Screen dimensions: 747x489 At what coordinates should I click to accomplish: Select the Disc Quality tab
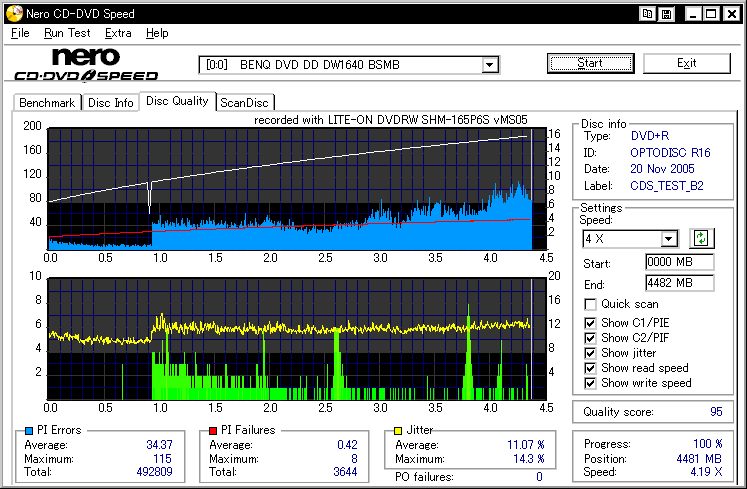click(x=177, y=101)
